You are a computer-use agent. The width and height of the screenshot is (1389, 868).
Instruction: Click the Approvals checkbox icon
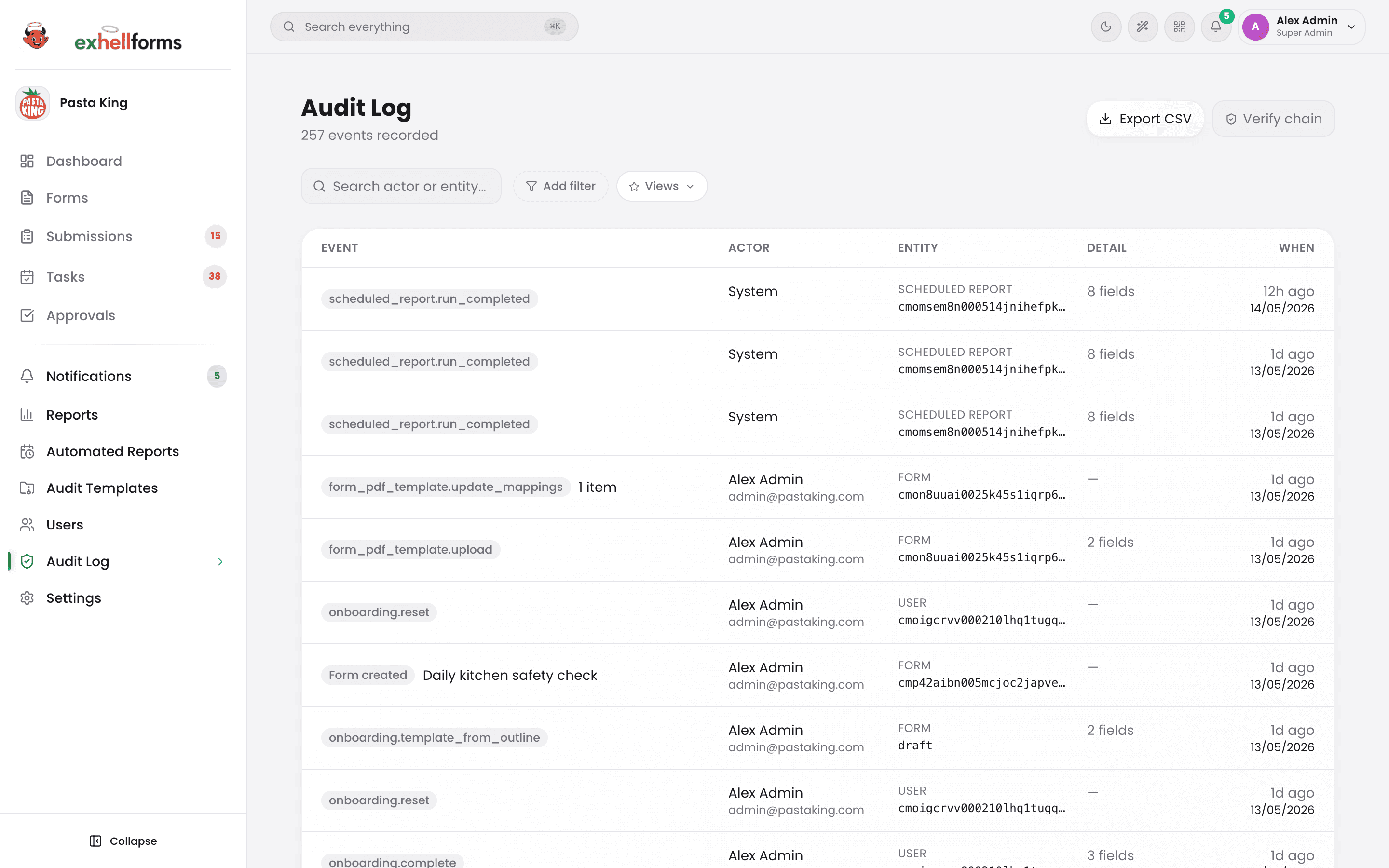coord(27,316)
